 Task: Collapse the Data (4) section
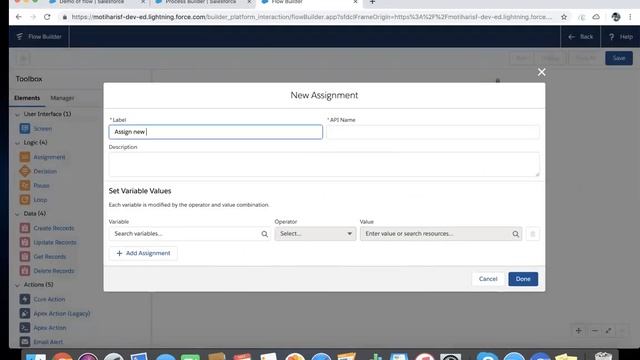(18, 214)
